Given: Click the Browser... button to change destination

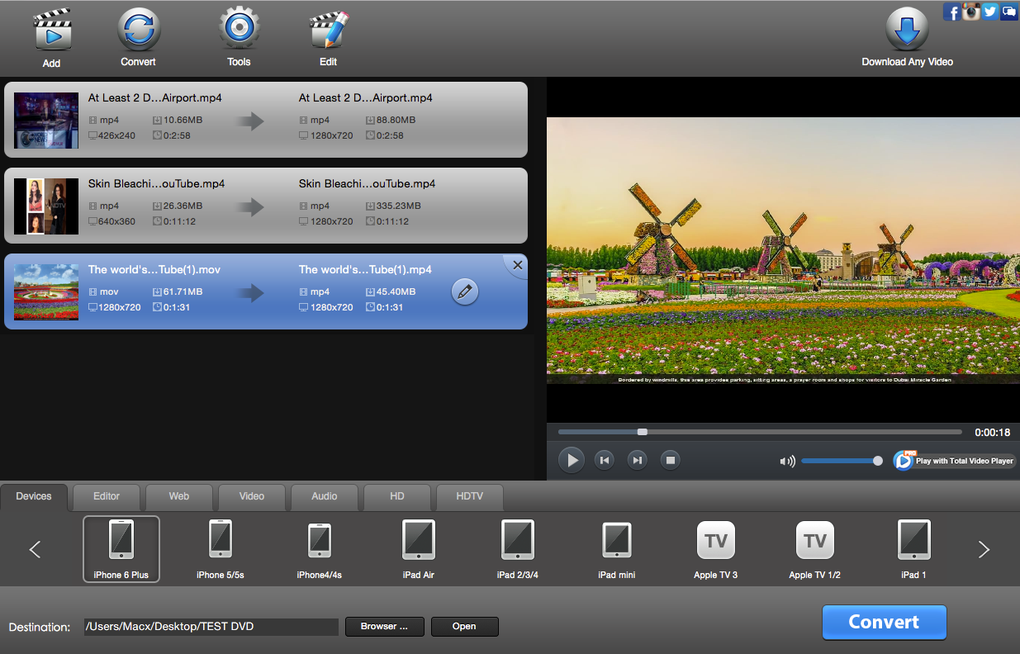Looking at the screenshot, I should (384, 626).
